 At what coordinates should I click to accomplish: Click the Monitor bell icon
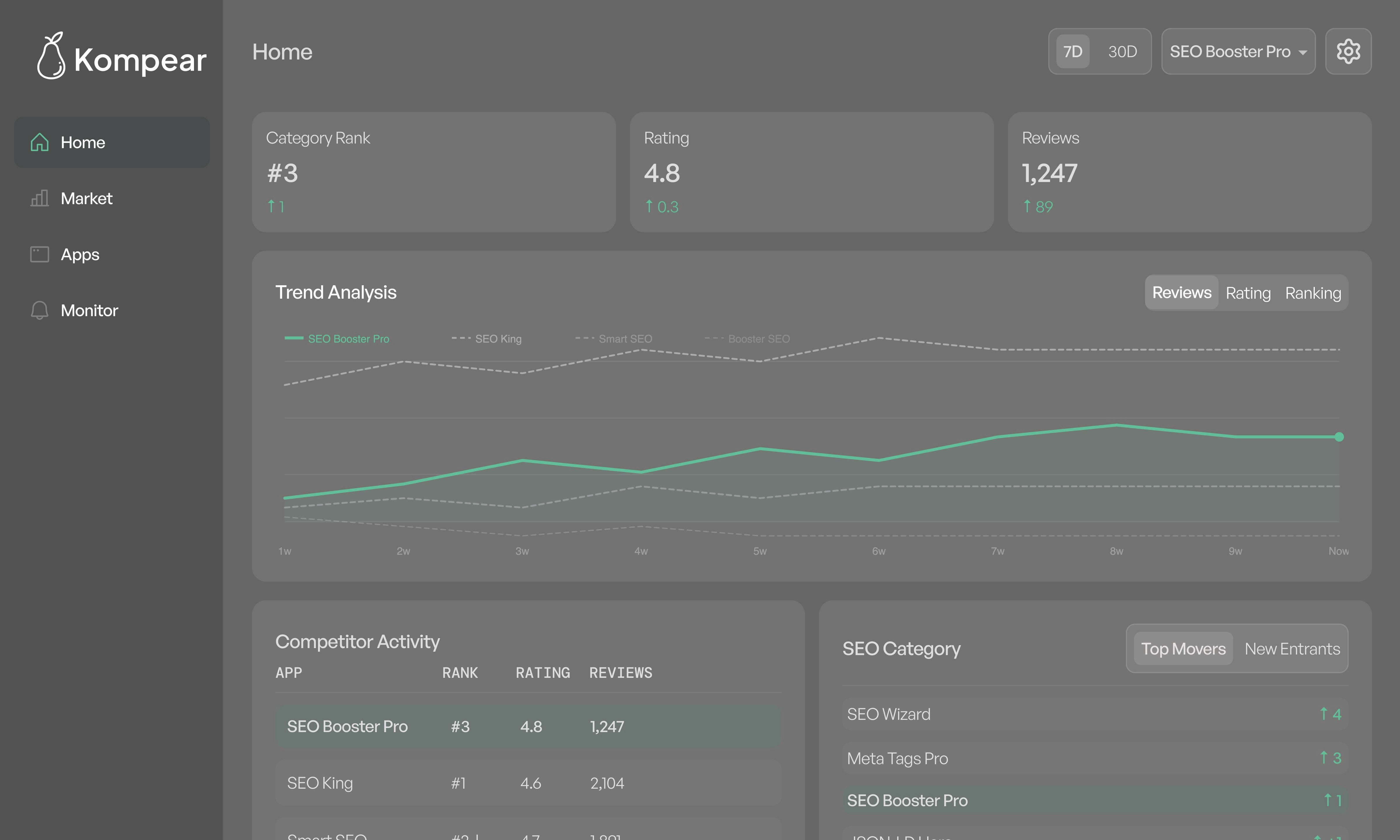point(40,310)
